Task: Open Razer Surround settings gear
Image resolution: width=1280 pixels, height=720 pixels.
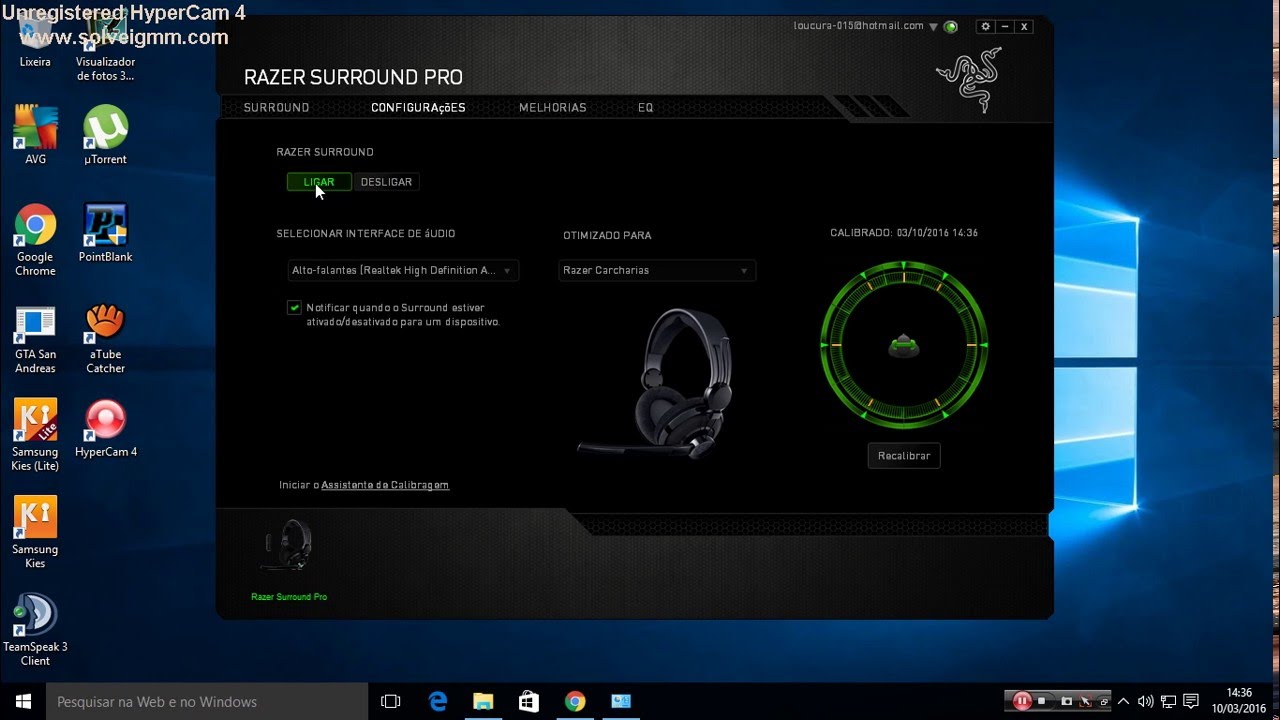Action: click(x=985, y=26)
